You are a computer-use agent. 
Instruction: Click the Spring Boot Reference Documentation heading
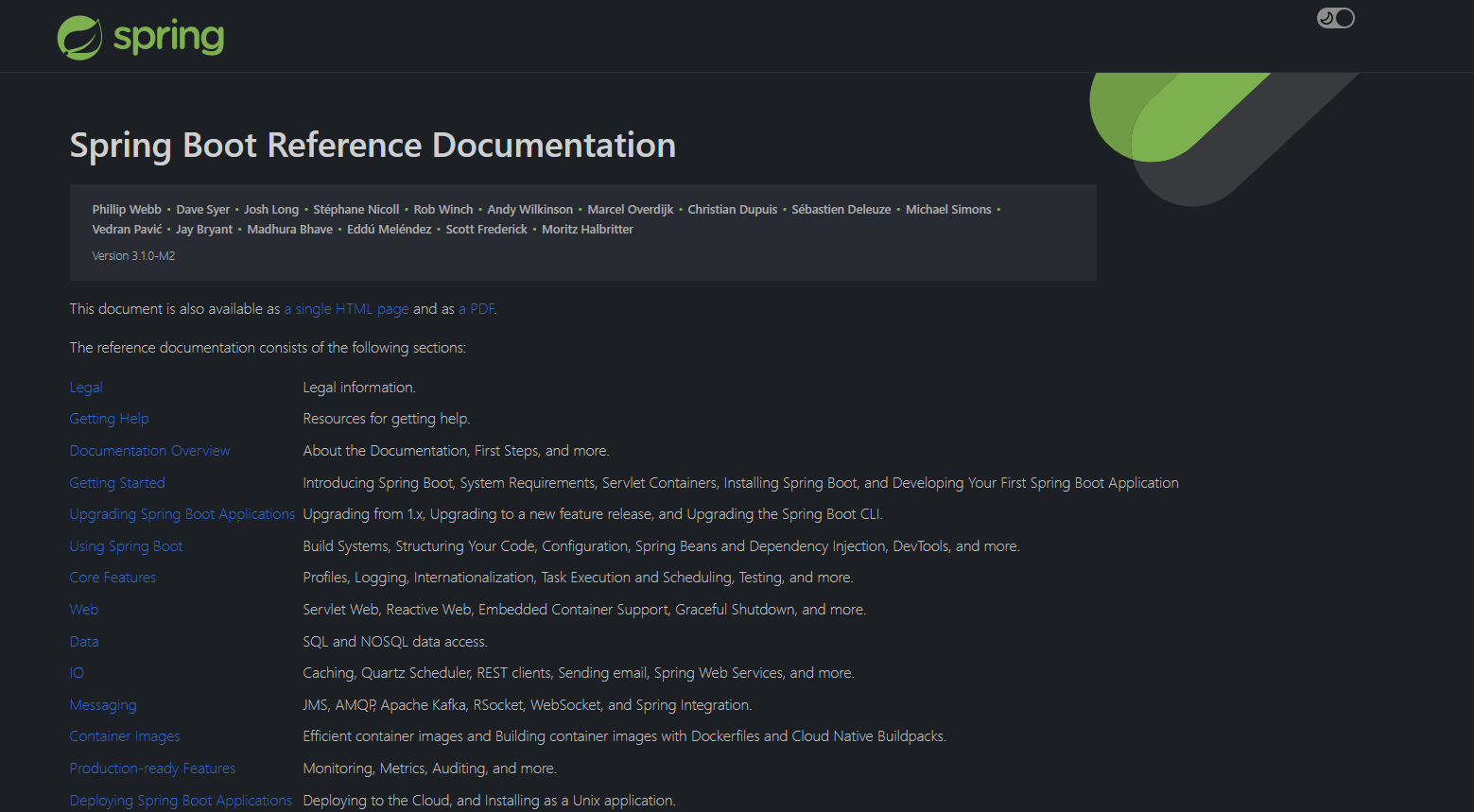373,145
